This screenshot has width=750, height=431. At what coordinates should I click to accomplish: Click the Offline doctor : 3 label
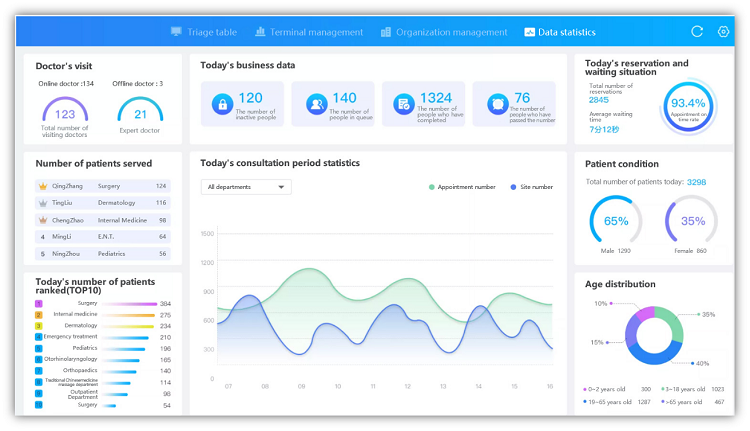pos(138,84)
